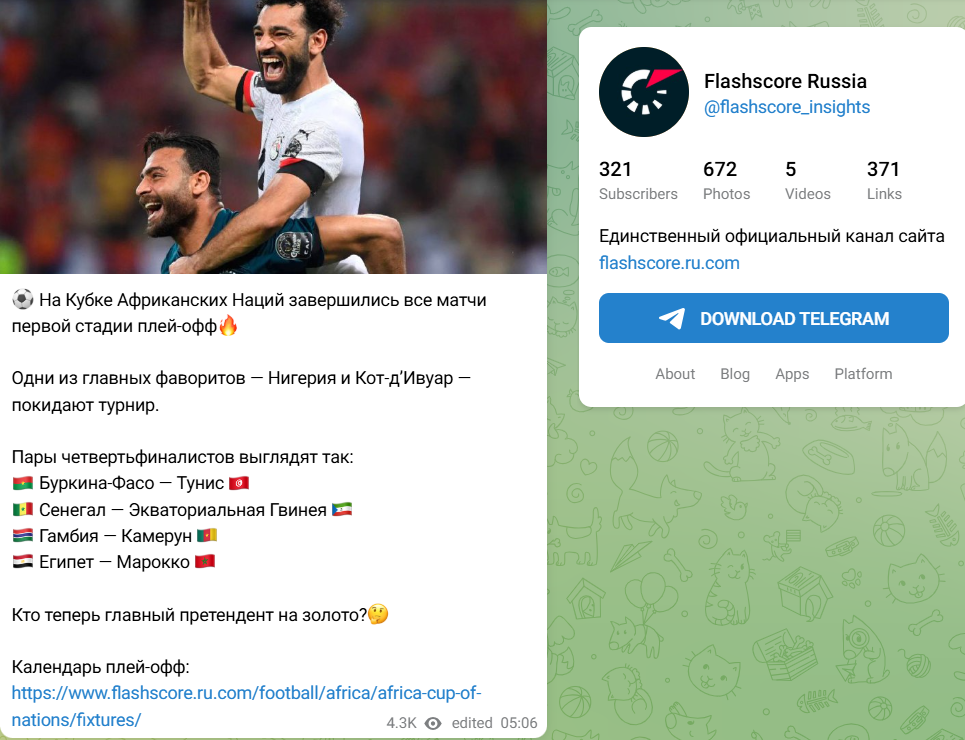This screenshot has width=965, height=740.
Task: Click the Cameroon flag emoji
Action: coord(207,536)
